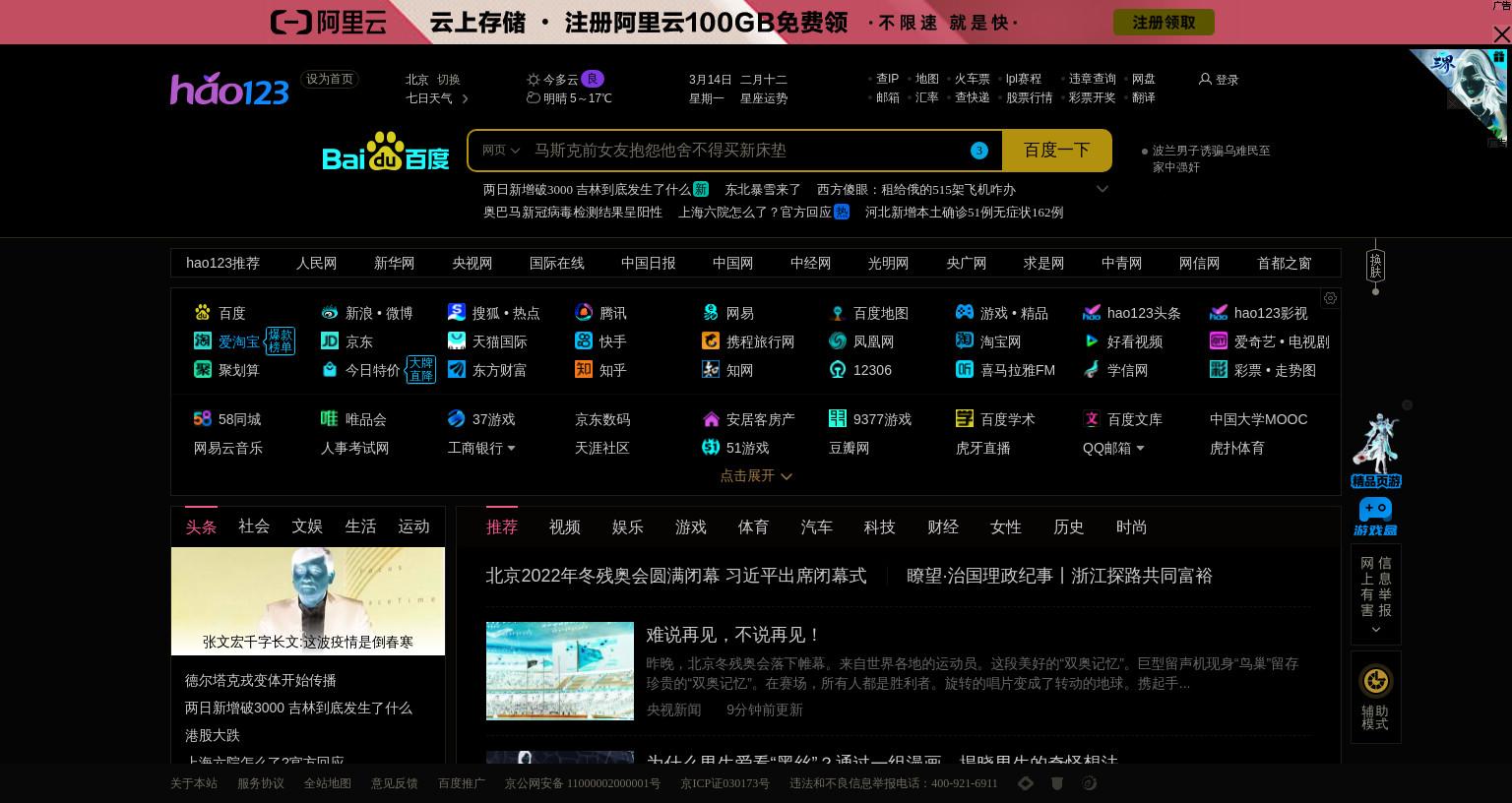This screenshot has height=803, width=1512.
Task: Click the 安居客房产 house icon
Action: [x=711, y=419]
